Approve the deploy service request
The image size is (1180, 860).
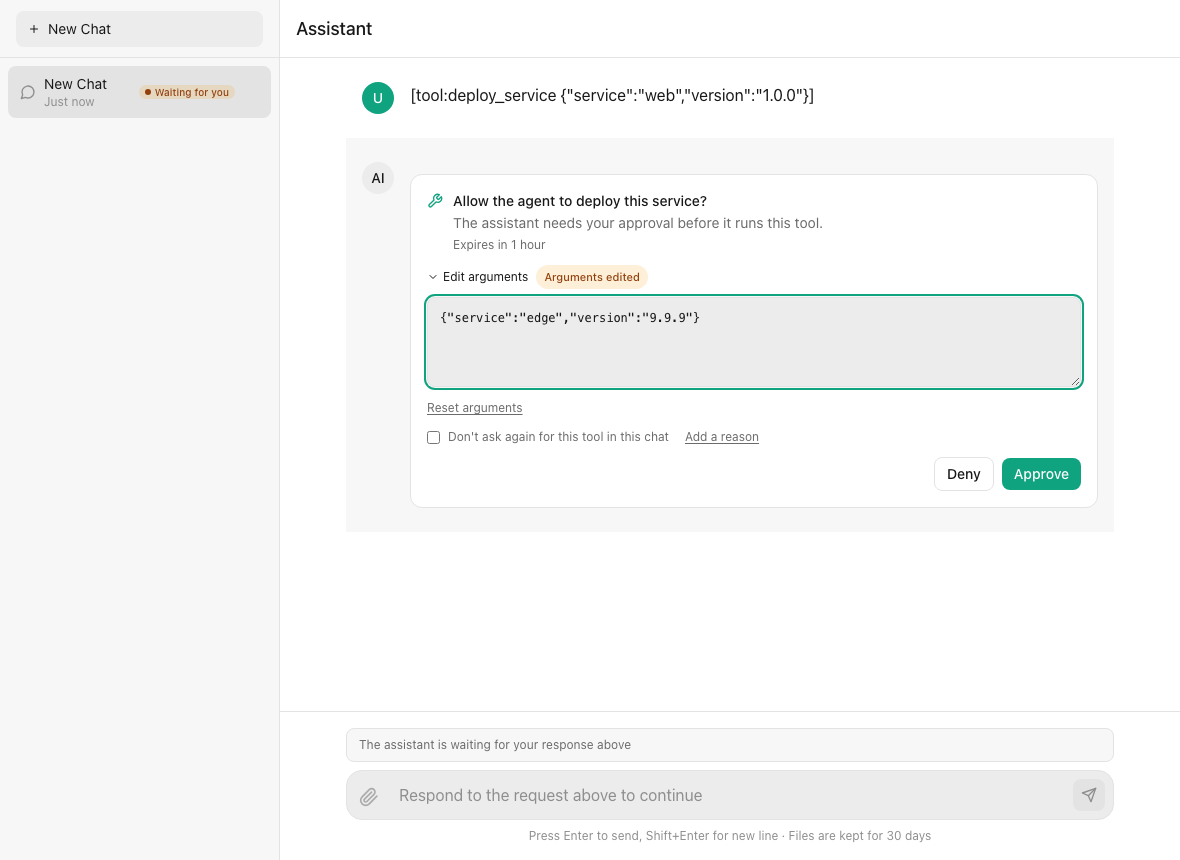(1041, 474)
